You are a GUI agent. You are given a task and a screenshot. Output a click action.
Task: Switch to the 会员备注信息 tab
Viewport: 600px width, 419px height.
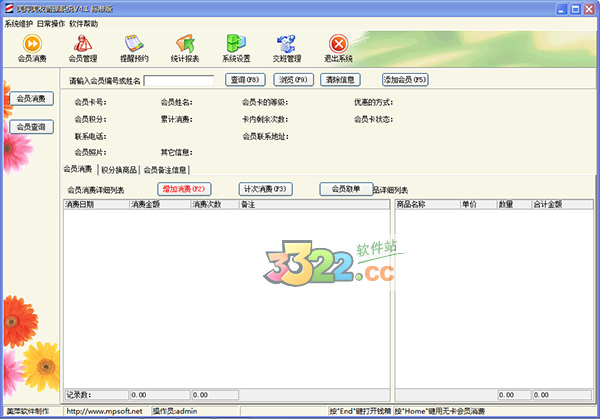click(x=165, y=170)
